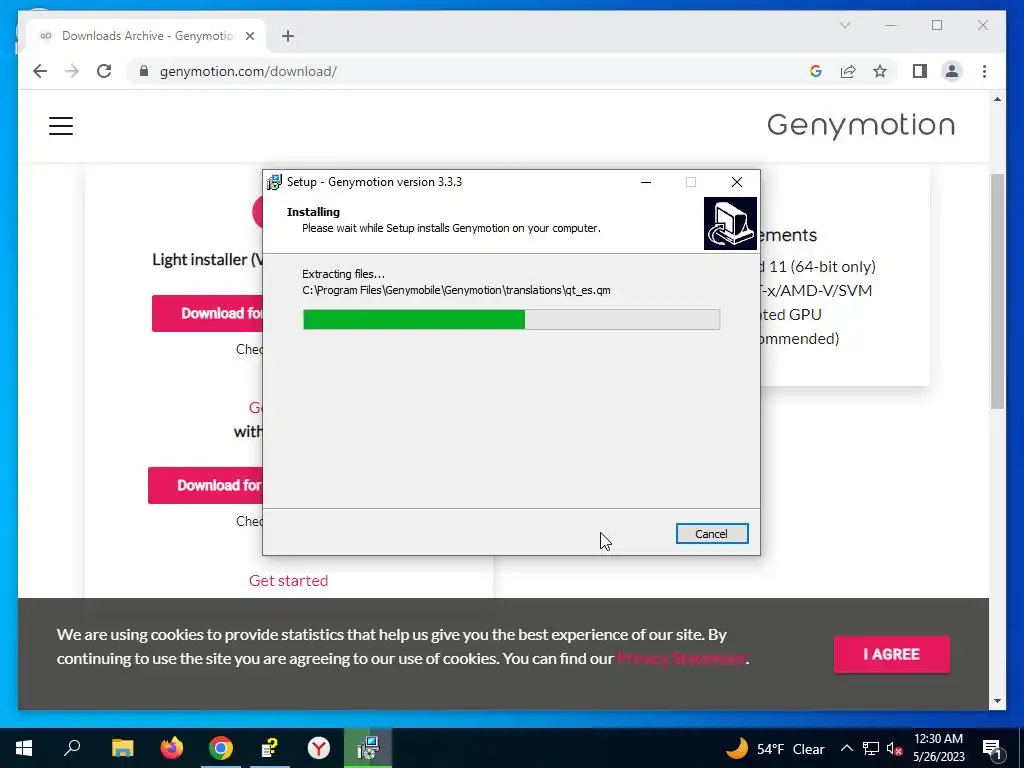Screen dimensions: 1024x768
Task: Click the Google icon in address bar
Action: point(816,71)
